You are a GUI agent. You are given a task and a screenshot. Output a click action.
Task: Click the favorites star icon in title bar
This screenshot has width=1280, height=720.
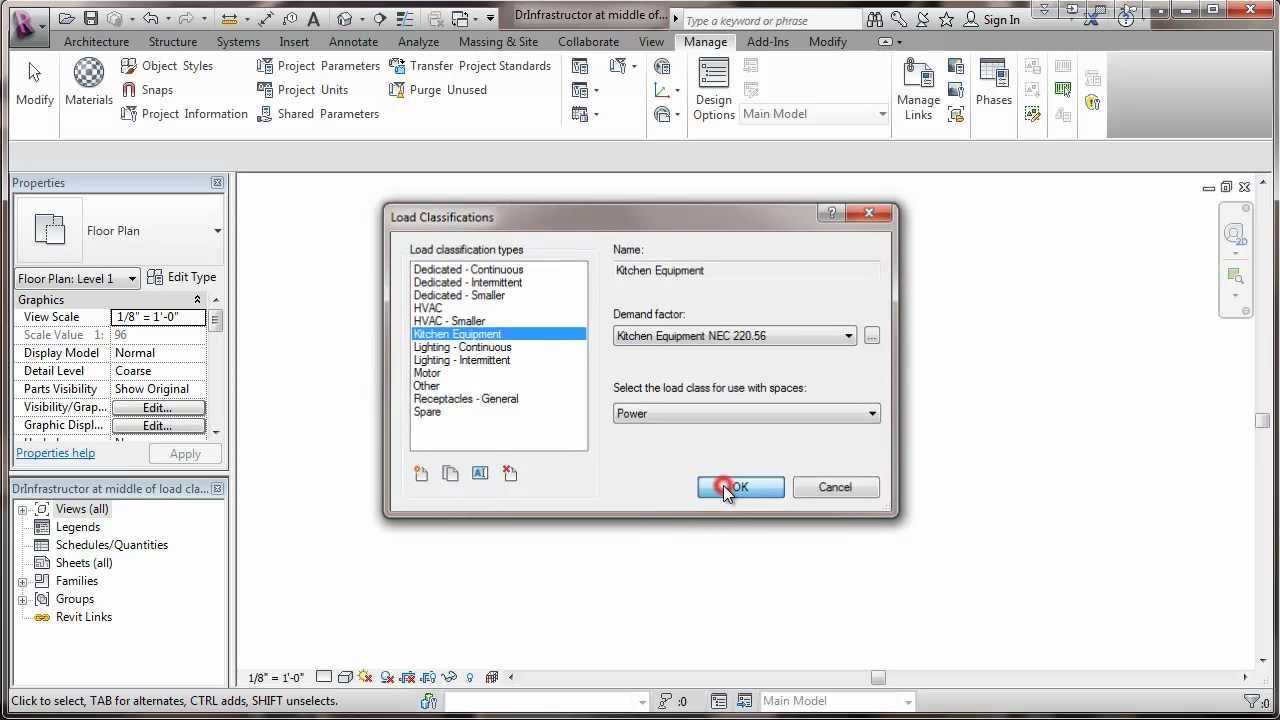(x=946, y=19)
